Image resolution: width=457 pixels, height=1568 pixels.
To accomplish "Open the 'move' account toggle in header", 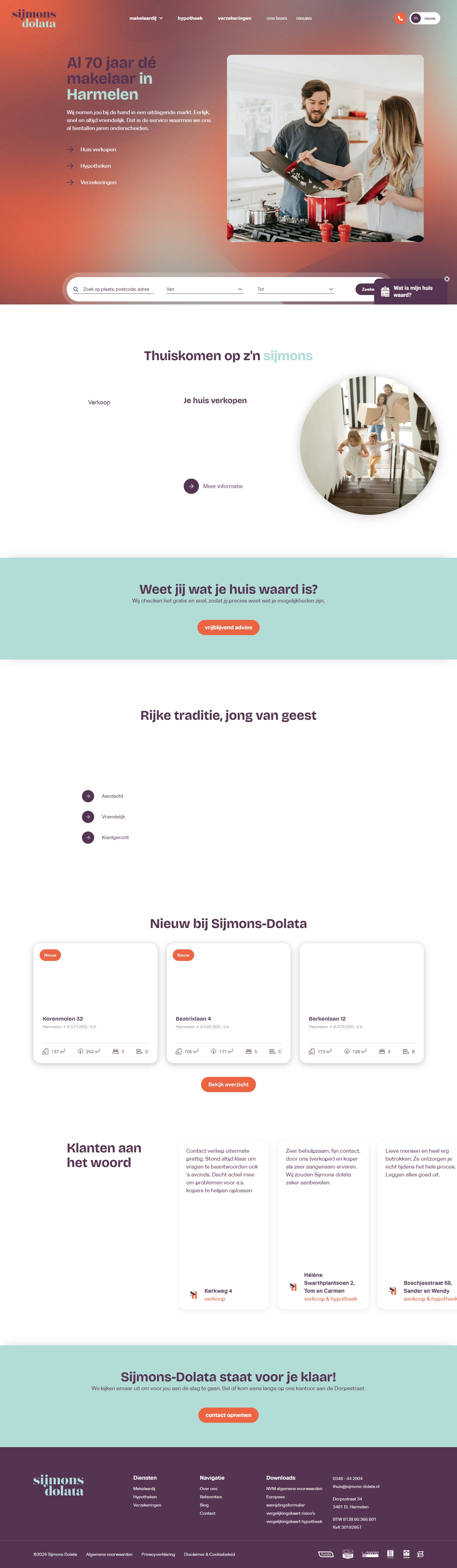I will [425, 18].
